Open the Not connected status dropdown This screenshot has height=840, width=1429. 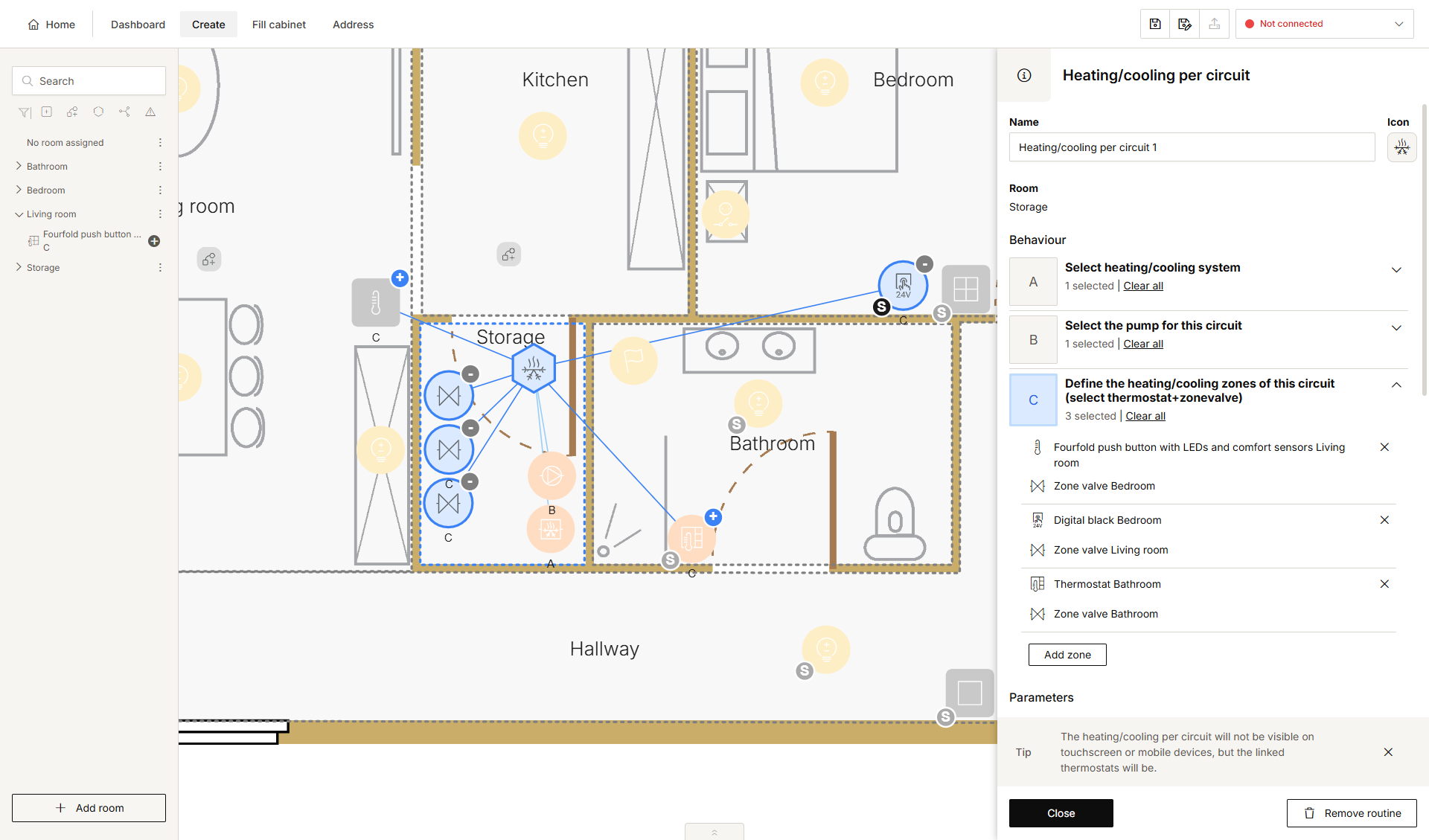click(1325, 24)
